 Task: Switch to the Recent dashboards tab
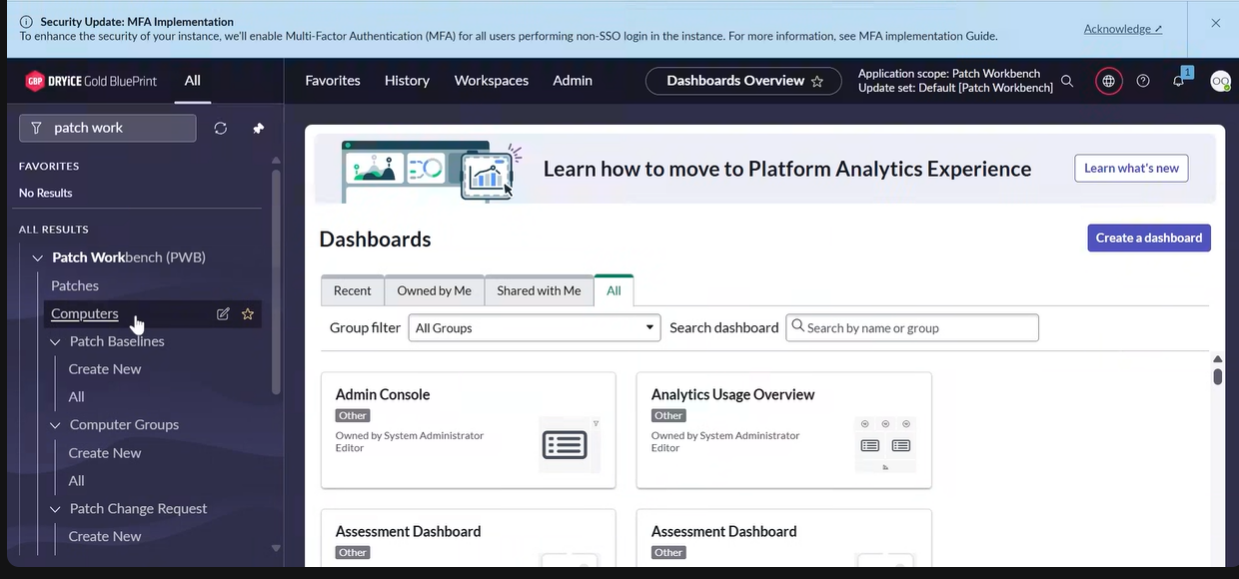(352, 291)
